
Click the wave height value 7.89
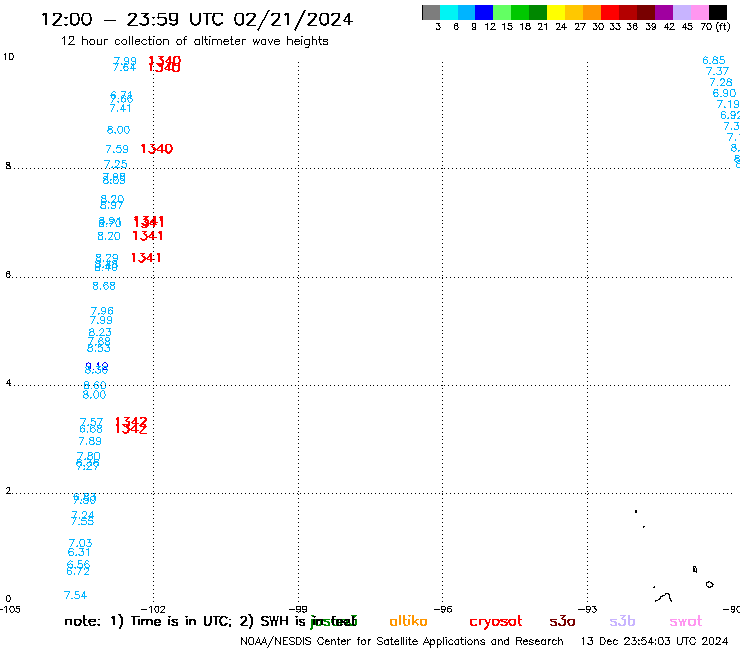point(90,441)
